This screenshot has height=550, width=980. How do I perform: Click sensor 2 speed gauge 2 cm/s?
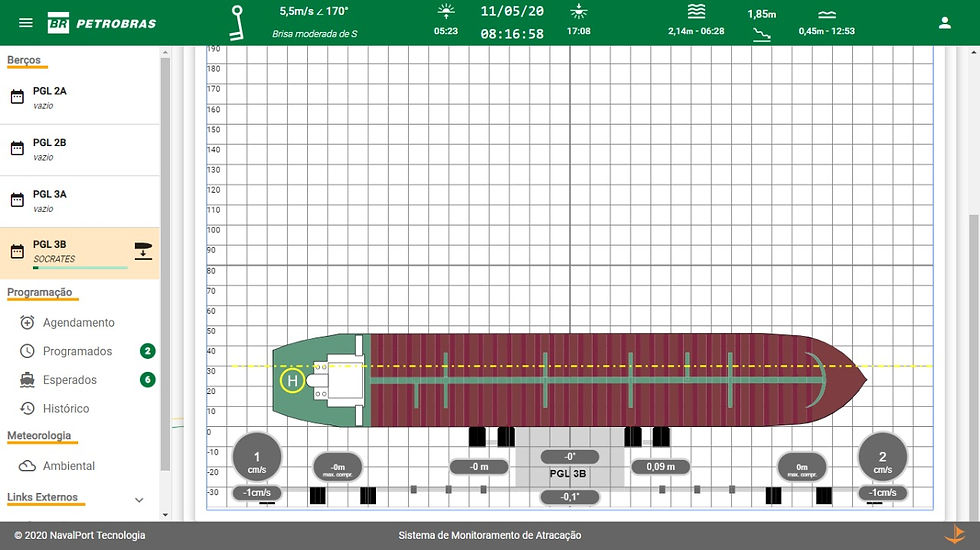882,457
